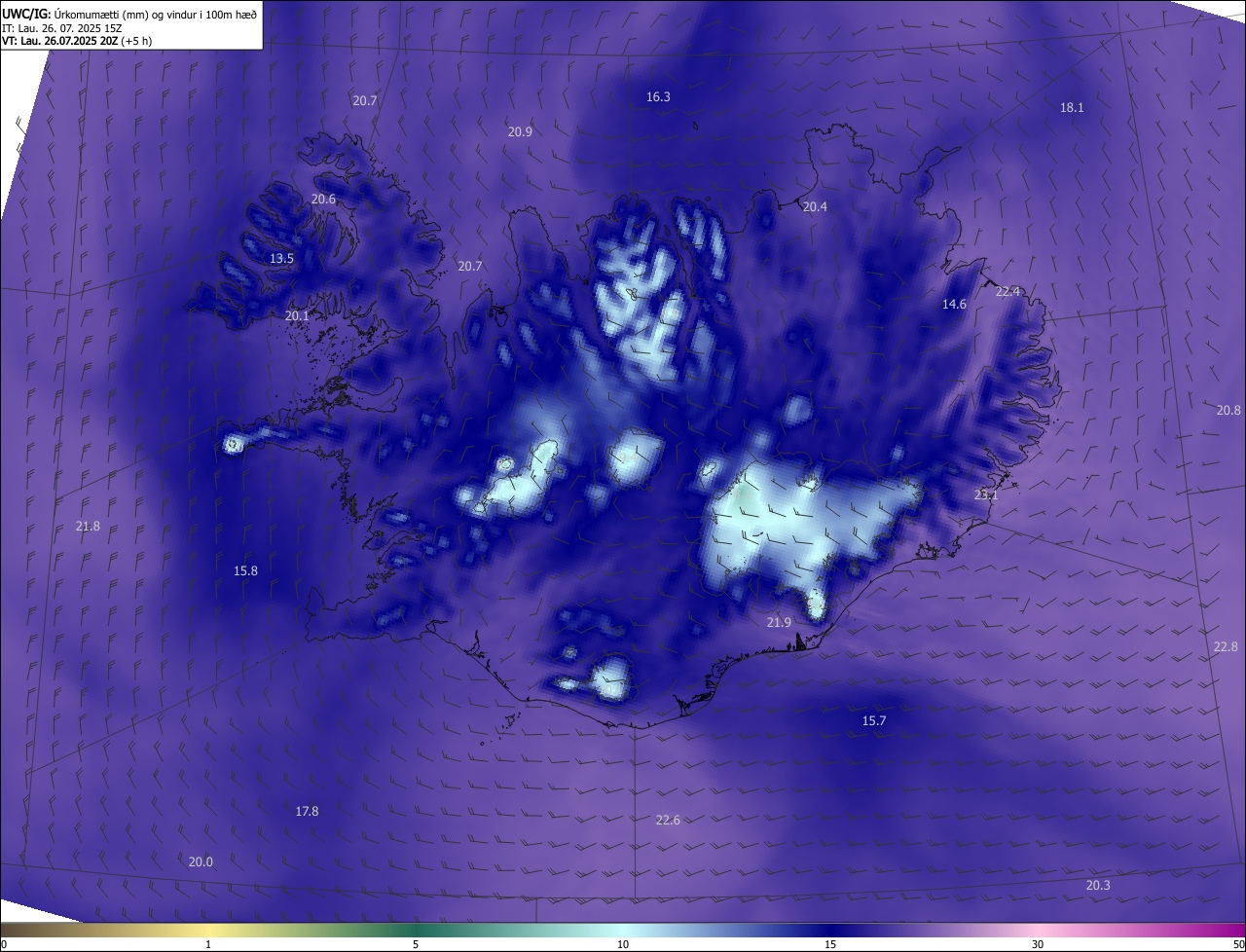Click the 5 tick on the color scale

tap(416, 944)
